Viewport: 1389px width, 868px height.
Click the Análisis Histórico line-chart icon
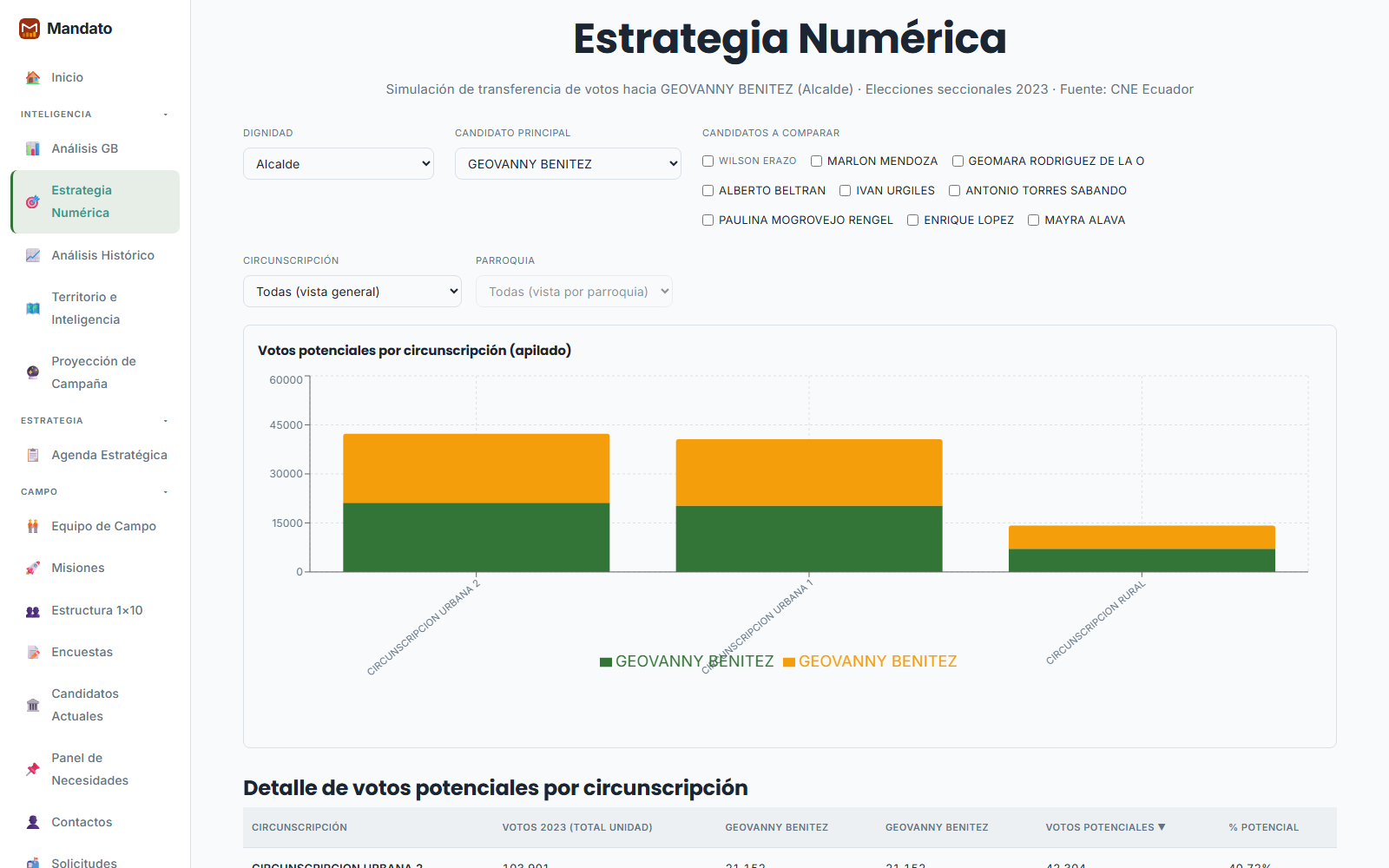pyautogui.click(x=33, y=255)
